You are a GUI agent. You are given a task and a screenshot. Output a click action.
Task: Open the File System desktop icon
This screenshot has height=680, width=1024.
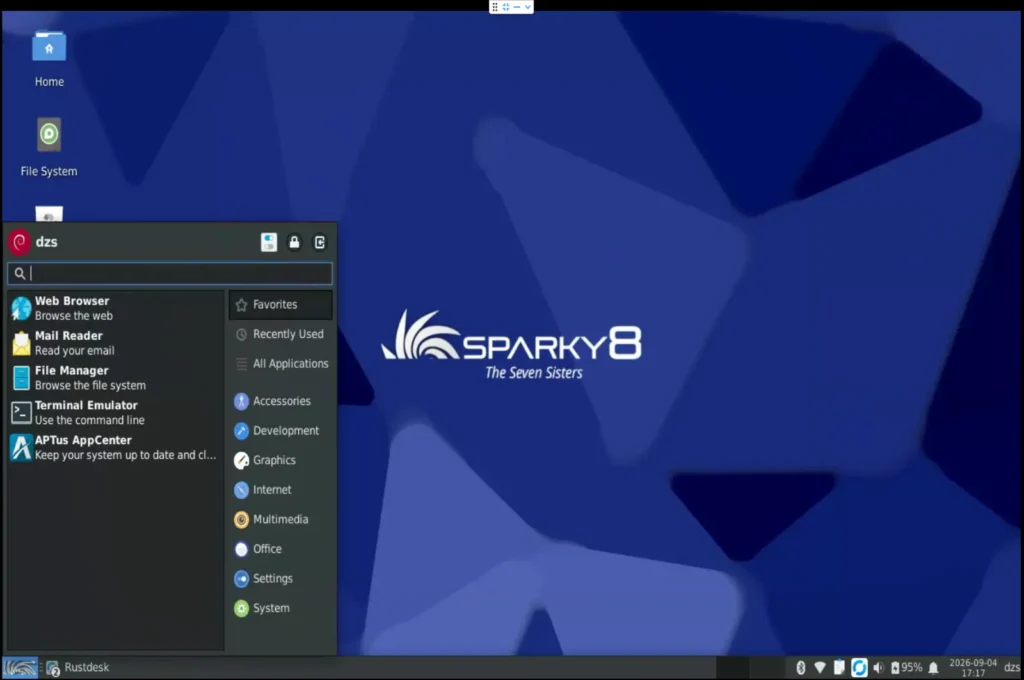coord(49,148)
